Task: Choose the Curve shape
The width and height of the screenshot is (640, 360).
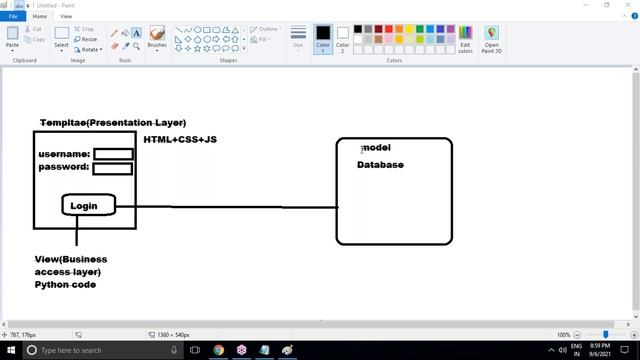Action: [x=188, y=30]
